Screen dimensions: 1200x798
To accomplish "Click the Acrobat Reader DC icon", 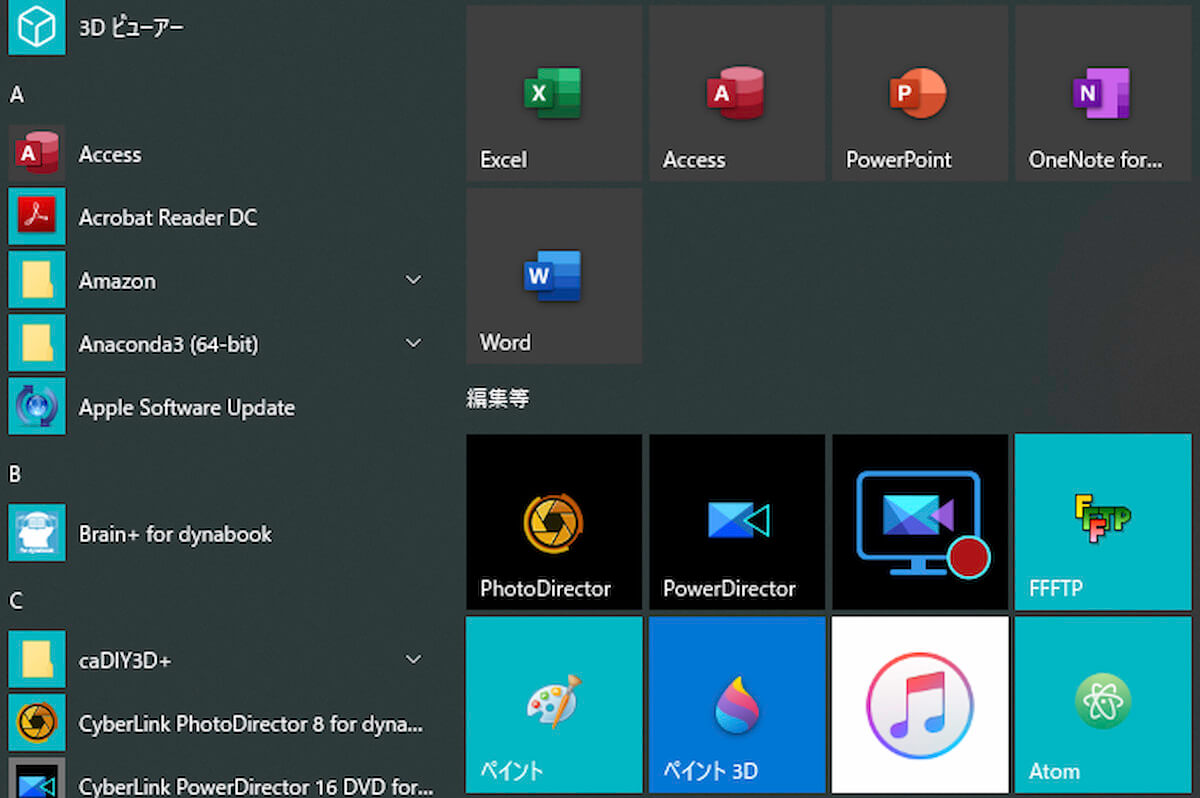I will 37,216.
